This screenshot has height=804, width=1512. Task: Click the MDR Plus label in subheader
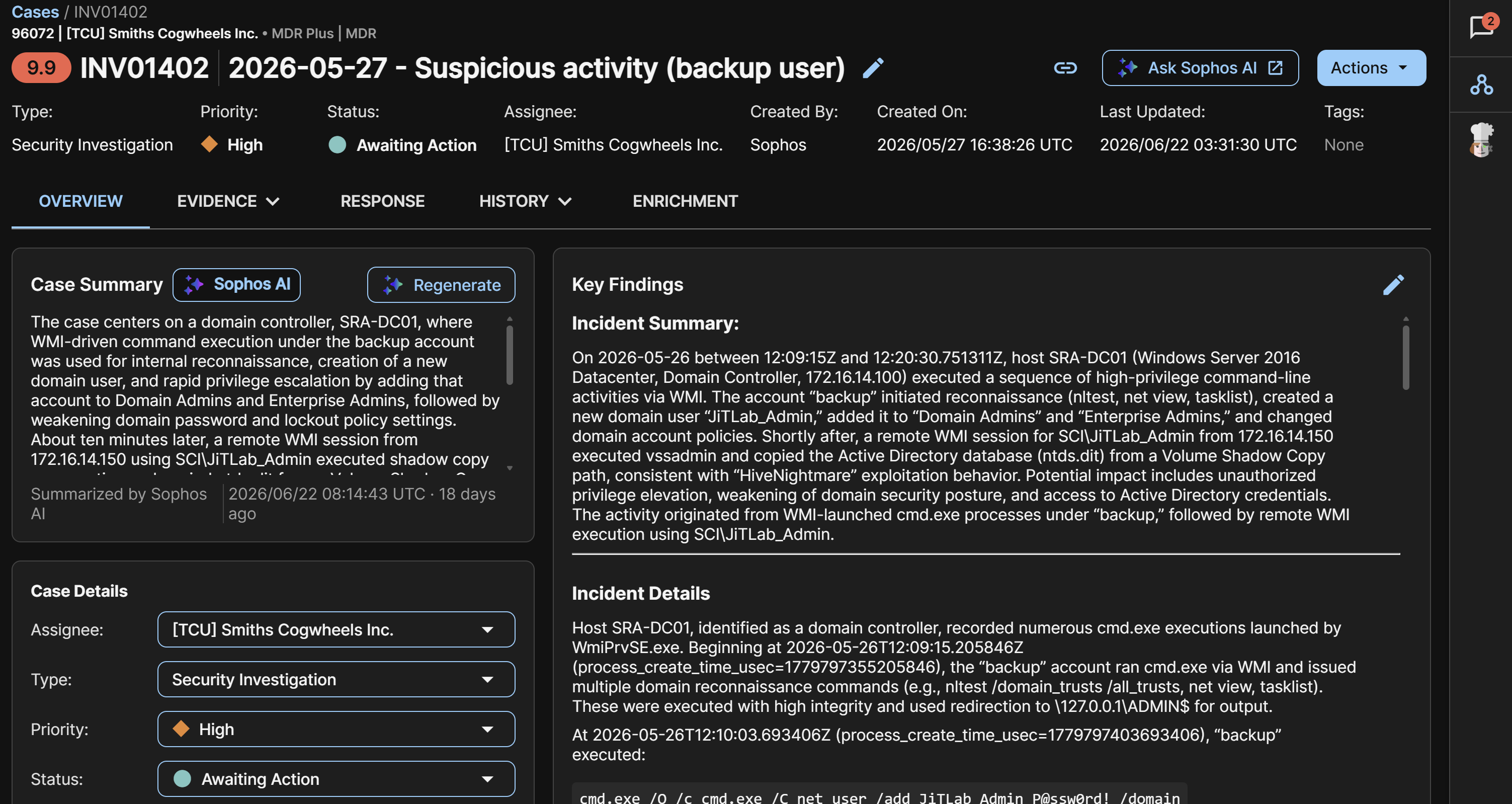pos(302,34)
